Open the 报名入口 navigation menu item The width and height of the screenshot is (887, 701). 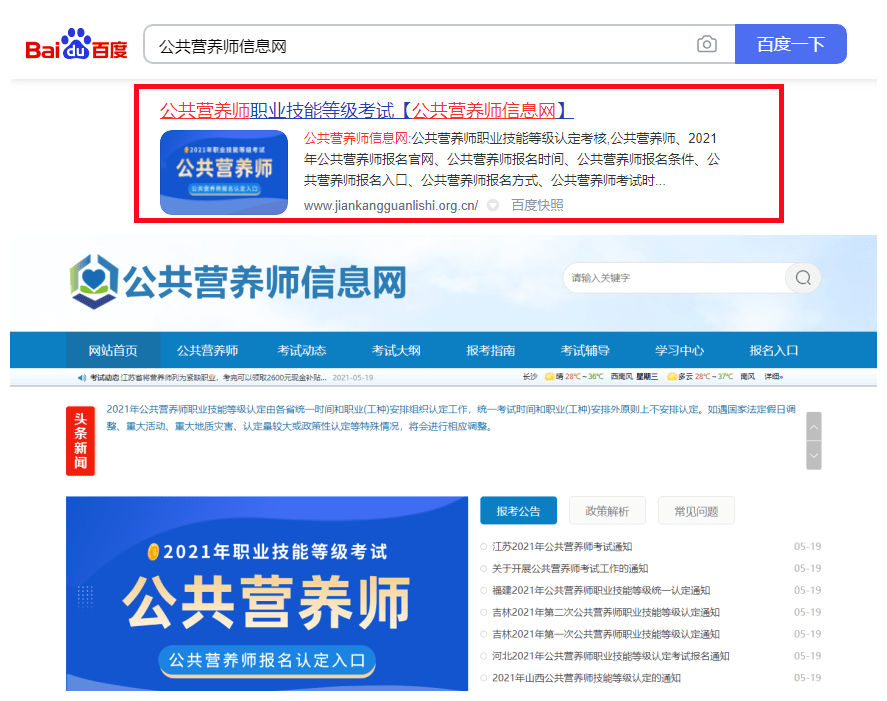(774, 350)
